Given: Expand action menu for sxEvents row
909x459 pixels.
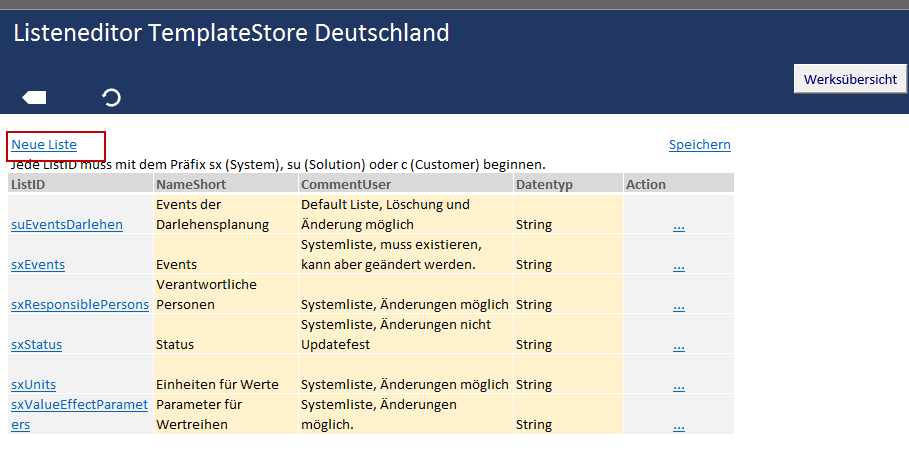Looking at the screenshot, I should (678, 265).
